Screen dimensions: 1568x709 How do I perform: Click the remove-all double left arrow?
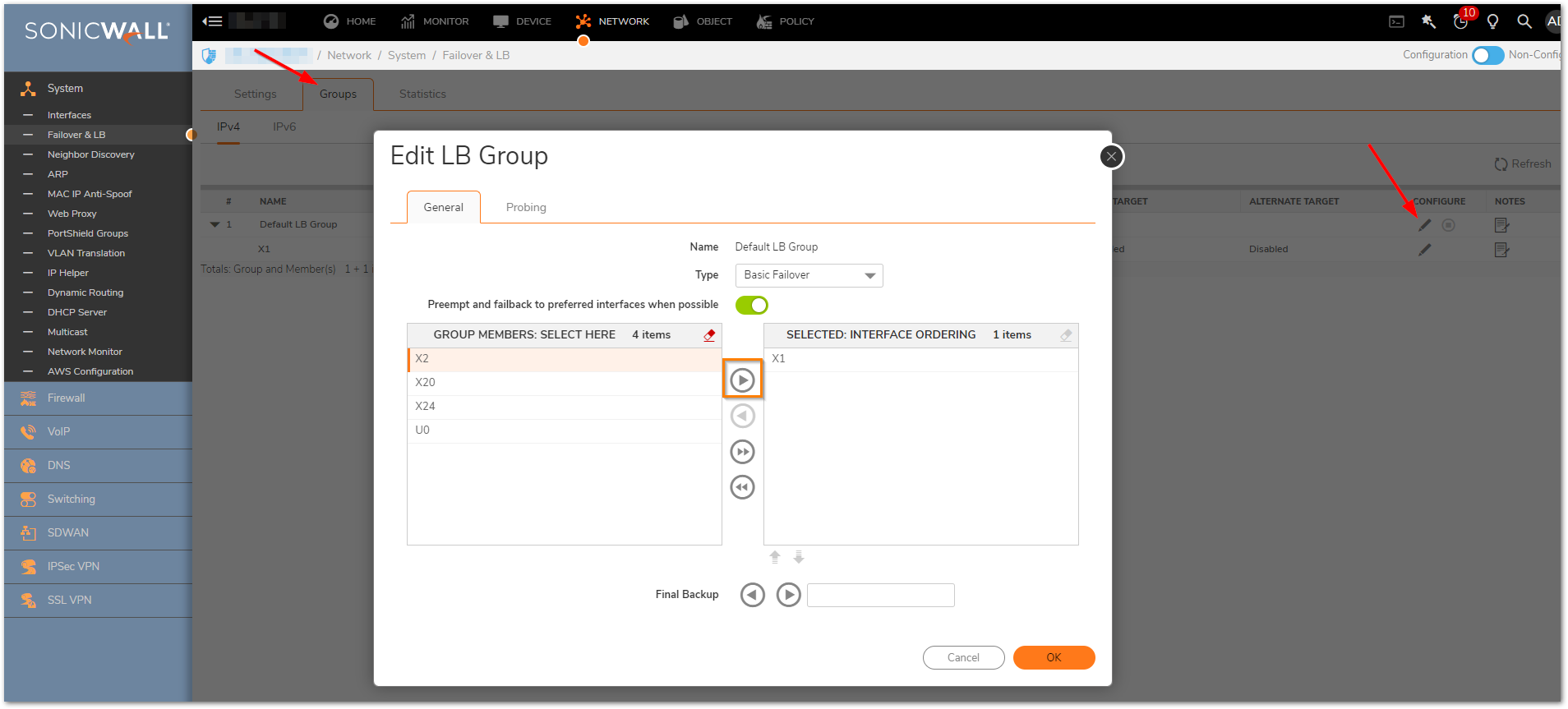[742, 487]
